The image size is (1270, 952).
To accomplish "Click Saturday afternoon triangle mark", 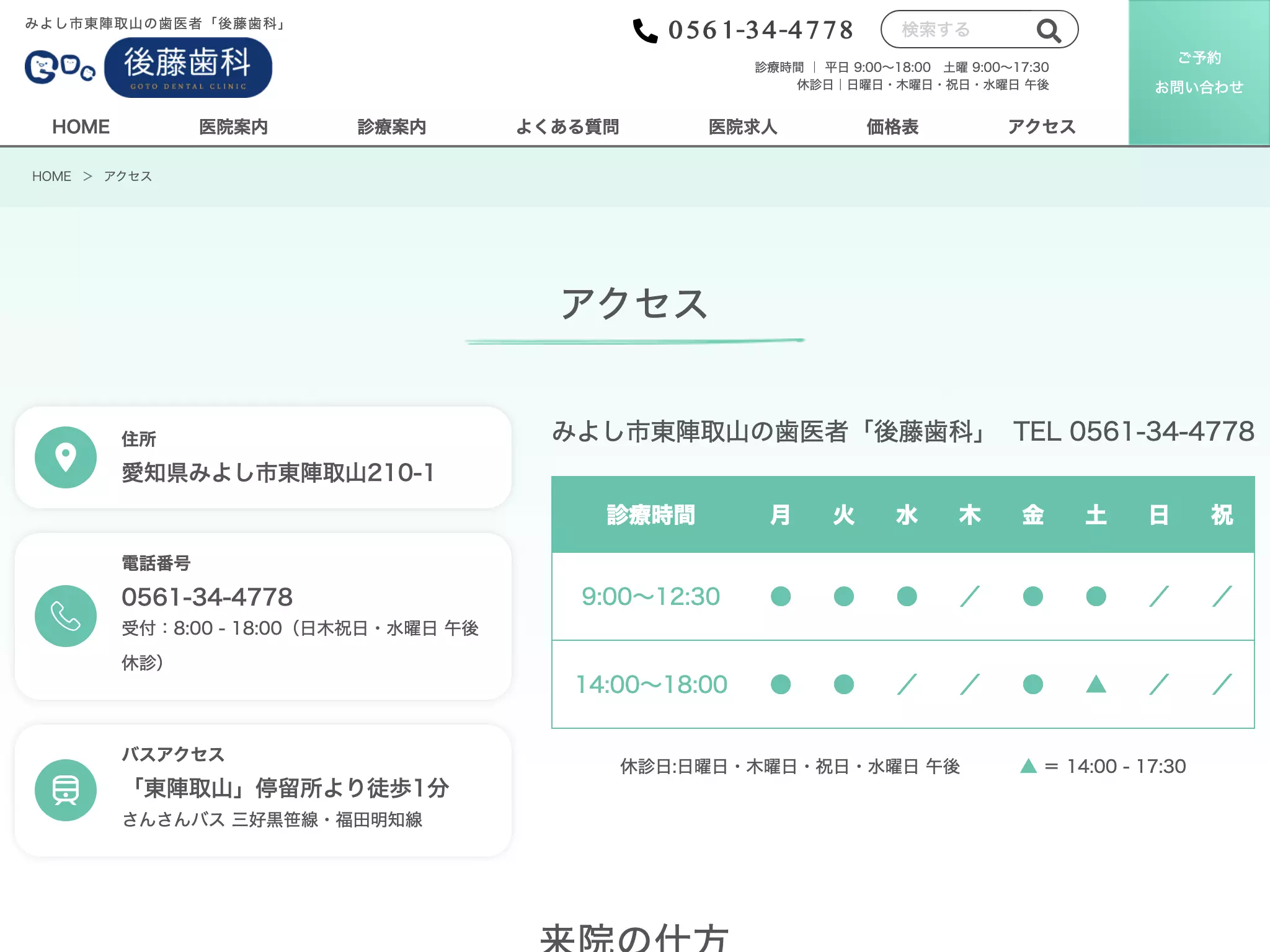I will pyautogui.click(x=1096, y=684).
